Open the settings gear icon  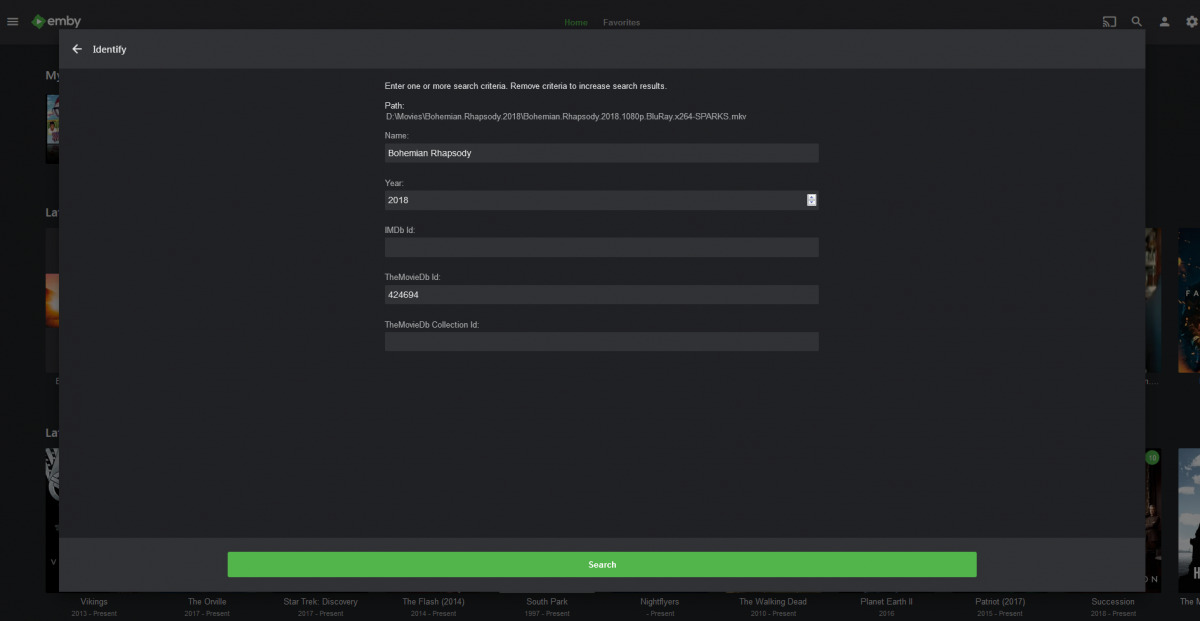coord(1192,21)
